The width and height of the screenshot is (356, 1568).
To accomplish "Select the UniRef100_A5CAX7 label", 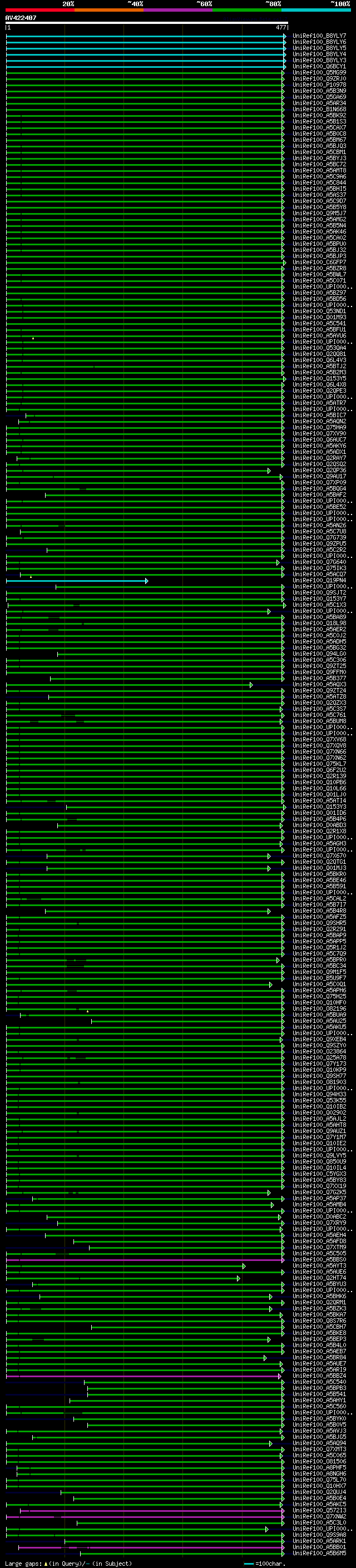I will (x=319, y=127).
